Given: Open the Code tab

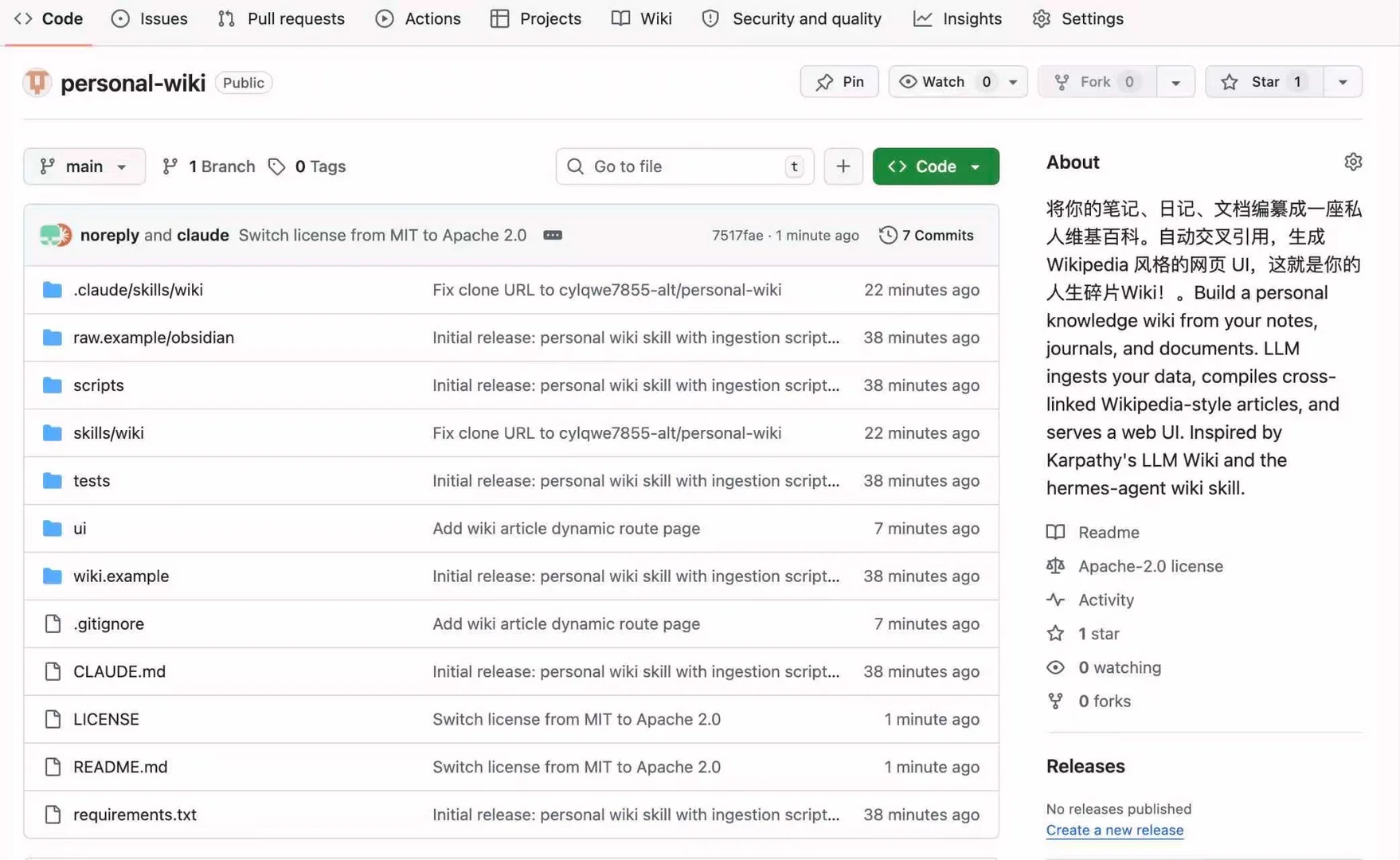Looking at the screenshot, I should (x=49, y=18).
